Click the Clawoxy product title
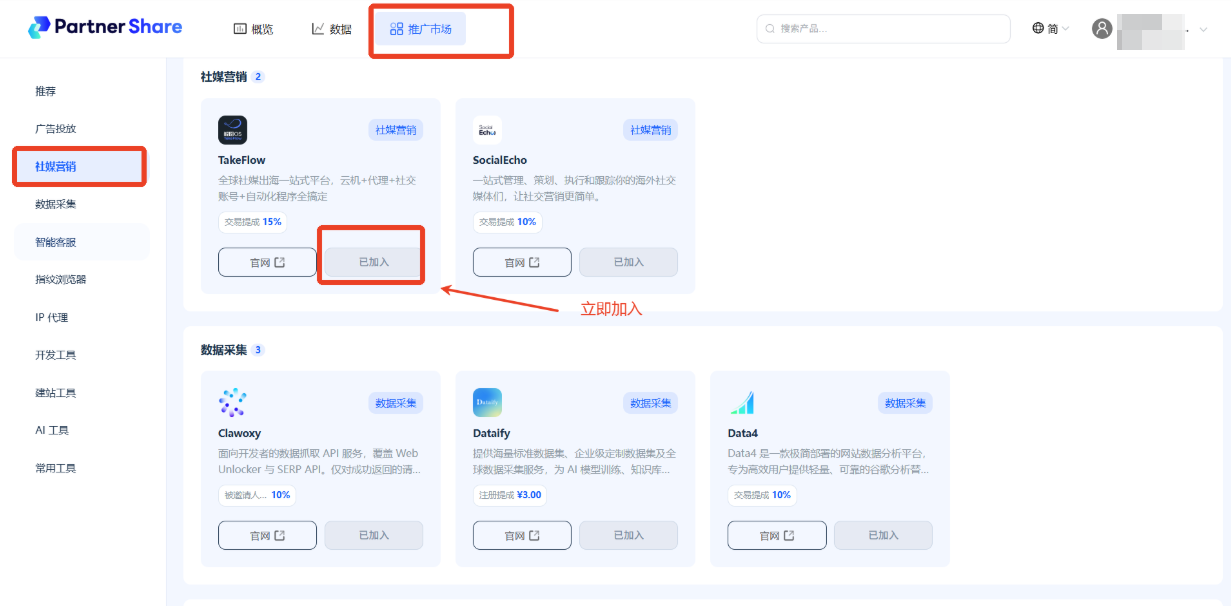Screen dimensions: 1231x606 239,433
